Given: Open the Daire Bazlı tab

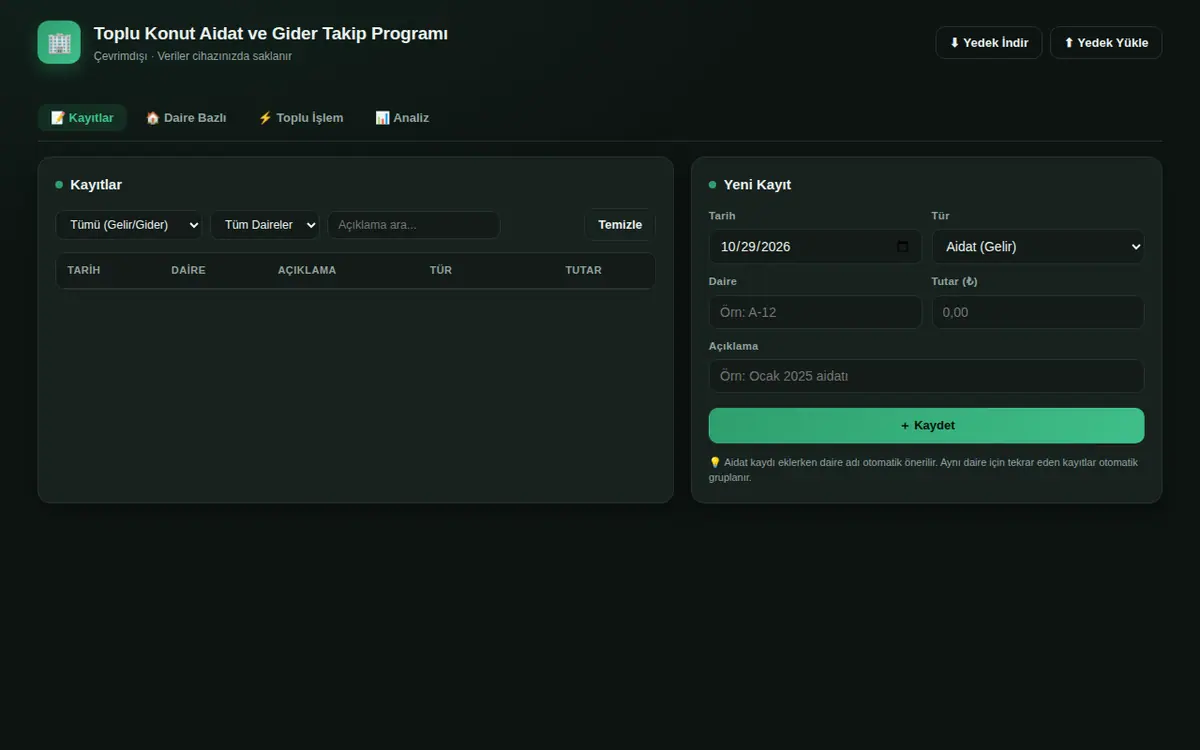Looking at the screenshot, I should point(186,118).
